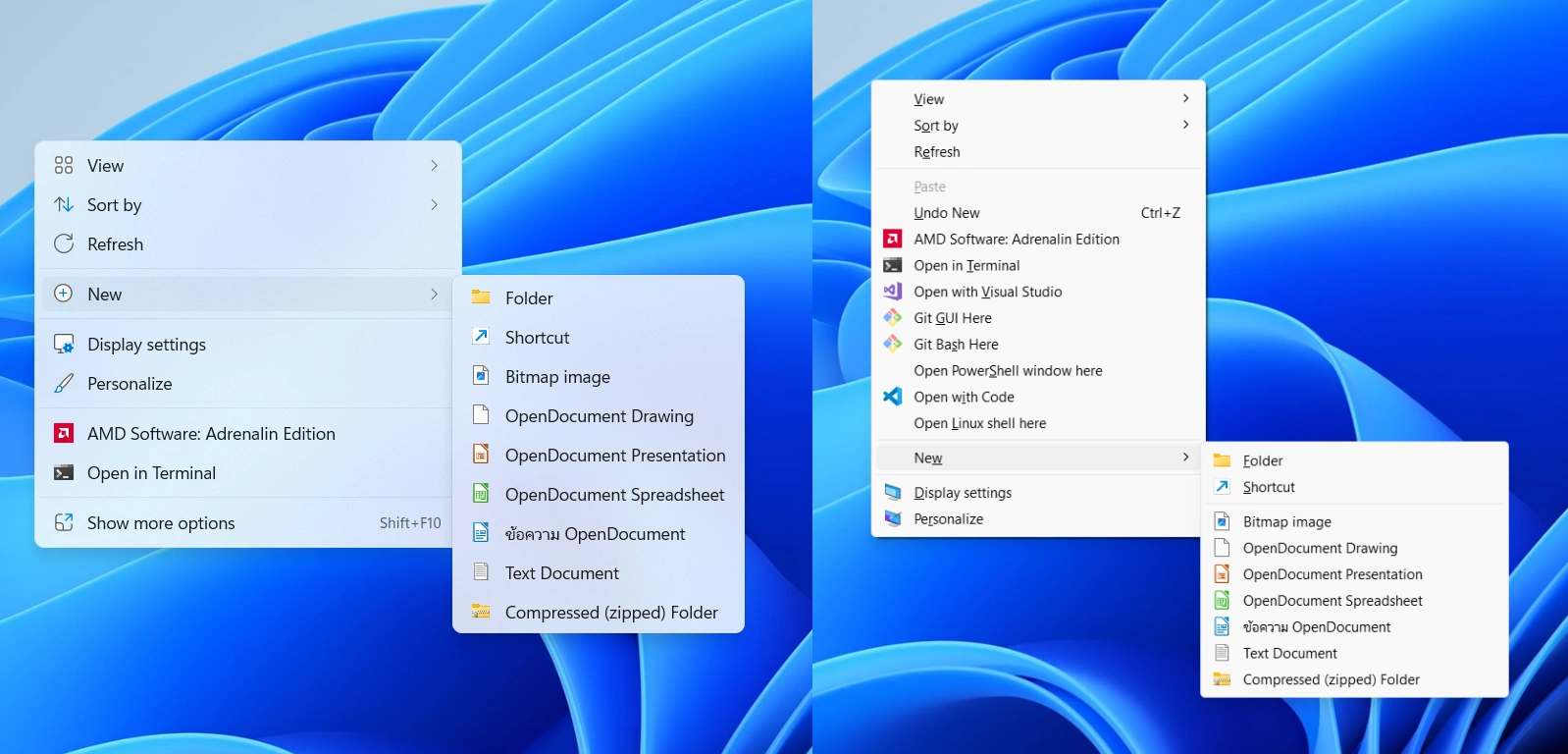1568x754 pixels.
Task: Select Refresh in the modern context menu
Action: (248, 243)
